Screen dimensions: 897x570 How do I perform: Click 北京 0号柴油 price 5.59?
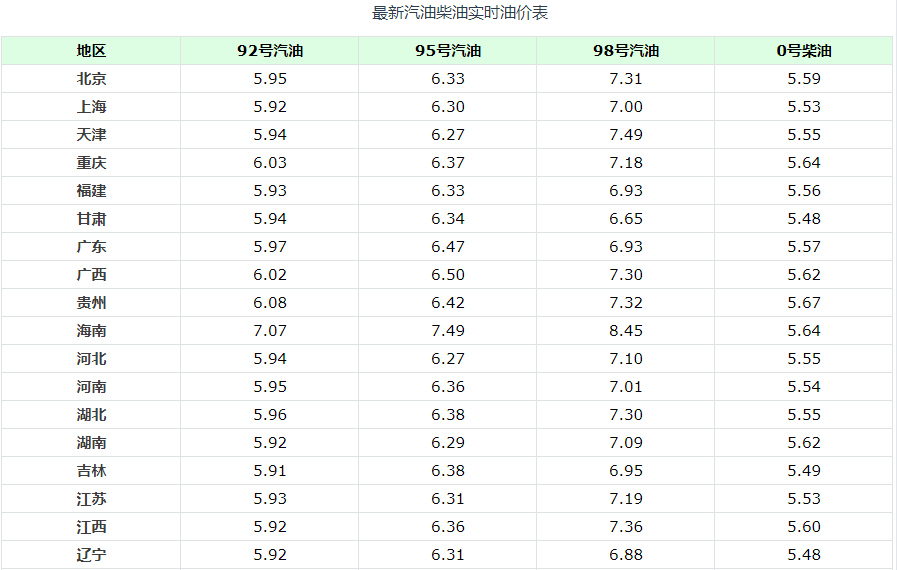click(x=804, y=79)
